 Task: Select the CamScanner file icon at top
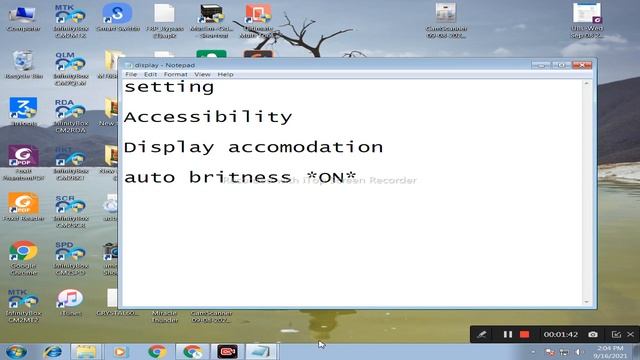pyautogui.click(x=446, y=21)
